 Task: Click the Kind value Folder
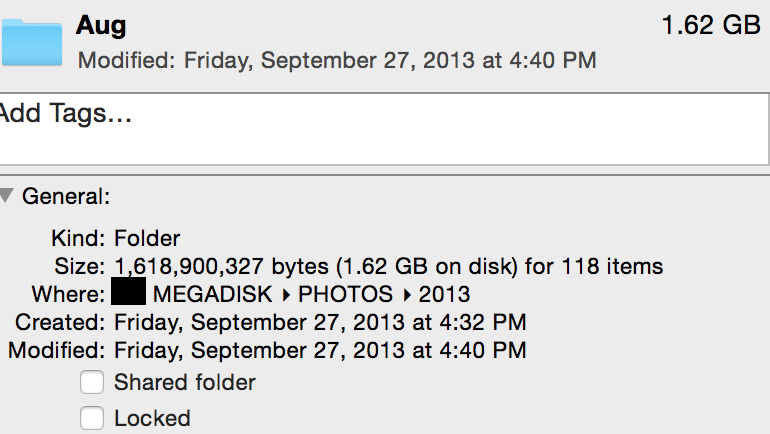(147, 239)
